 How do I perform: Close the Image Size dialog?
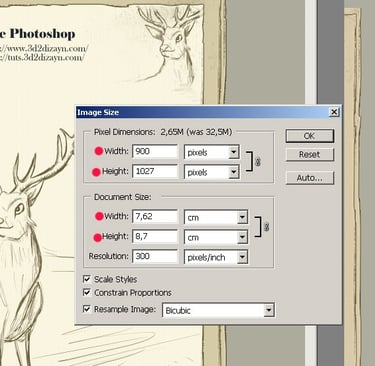pyautogui.click(x=334, y=112)
